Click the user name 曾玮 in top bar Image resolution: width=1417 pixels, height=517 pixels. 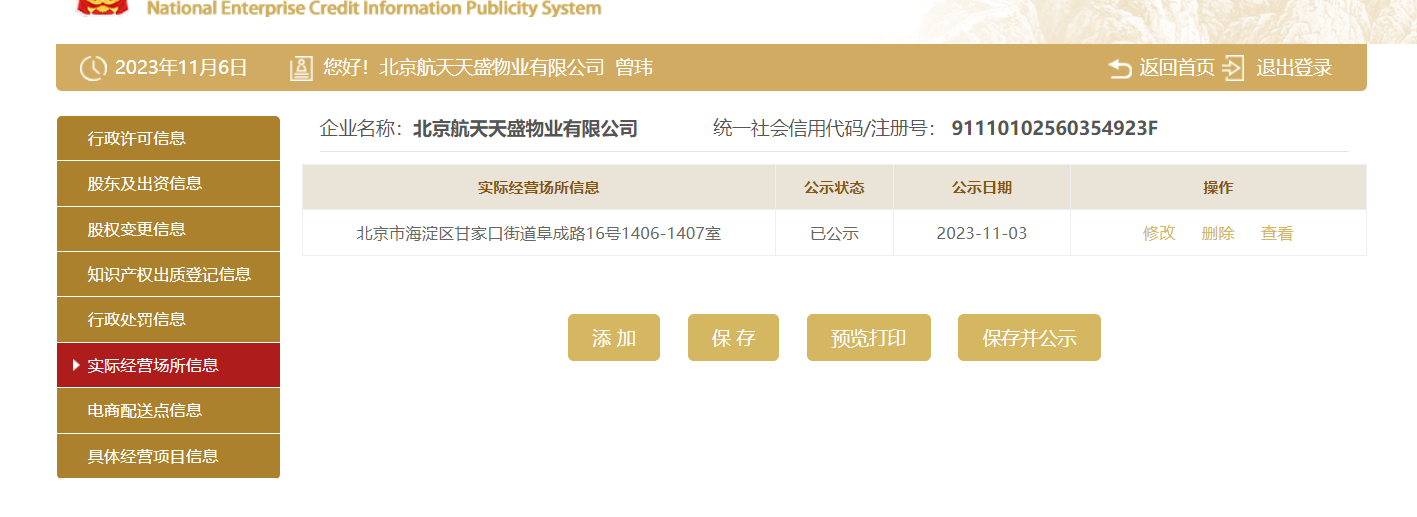pyautogui.click(x=634, y=68)
